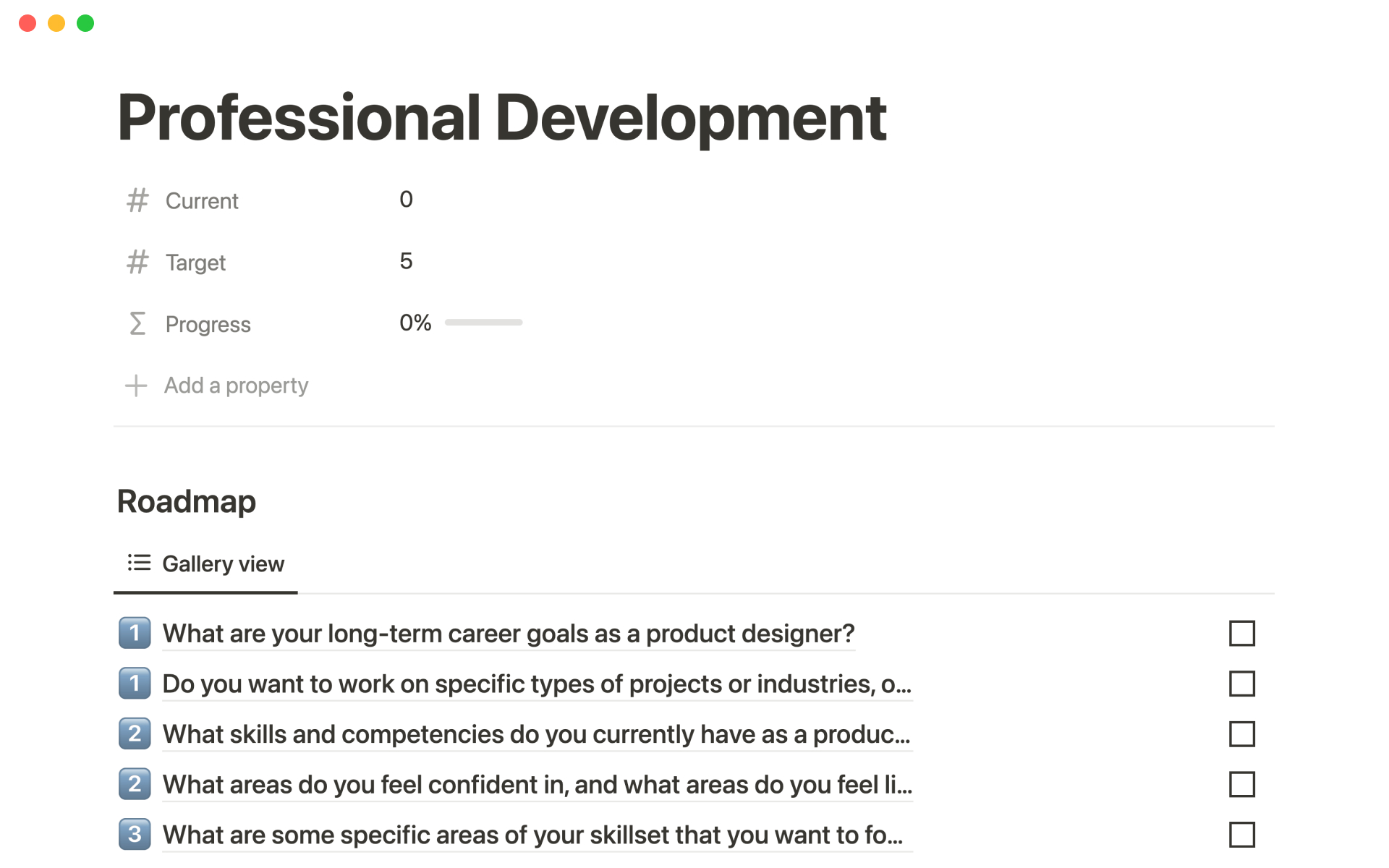
Task: Click the Progress bar at 0%
Action: (483, 323)
